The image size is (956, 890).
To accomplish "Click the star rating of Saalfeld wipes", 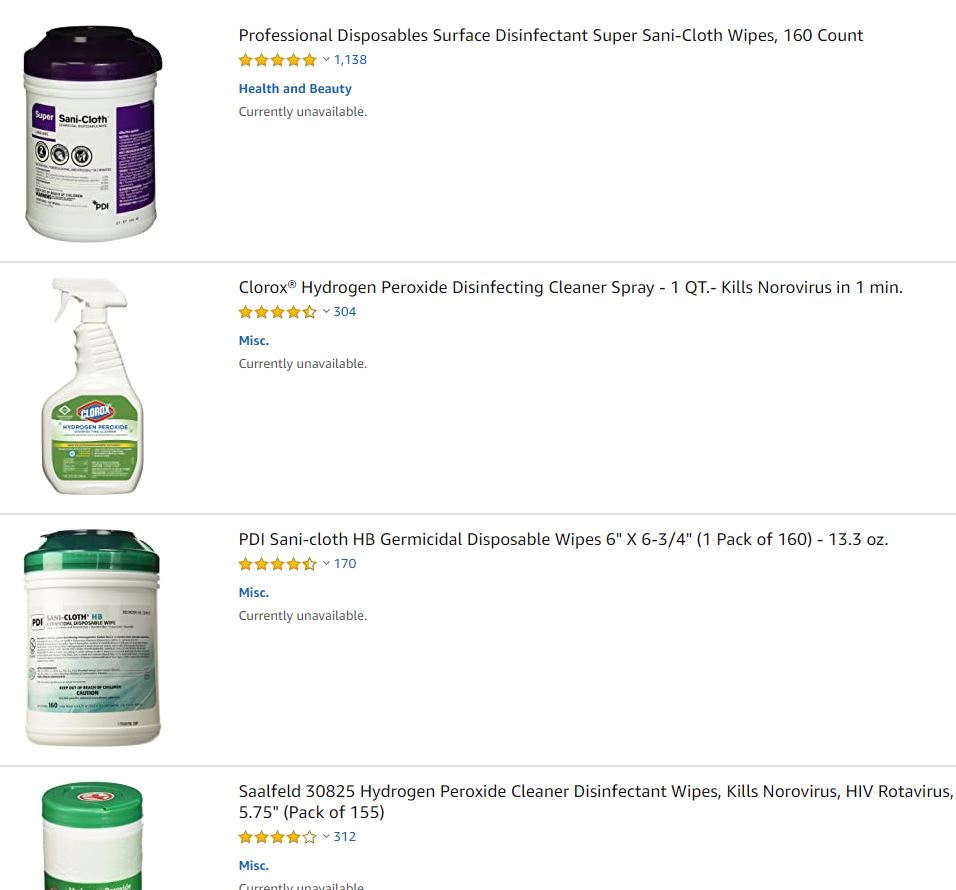I will (x=277, y=837).
